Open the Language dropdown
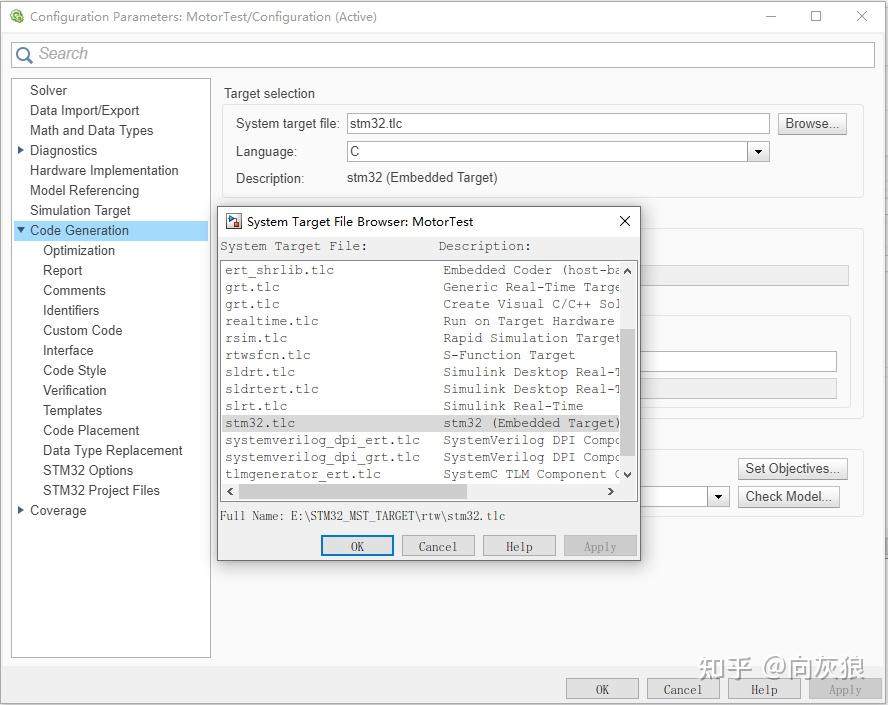888x705 pixels. [758, 150]
